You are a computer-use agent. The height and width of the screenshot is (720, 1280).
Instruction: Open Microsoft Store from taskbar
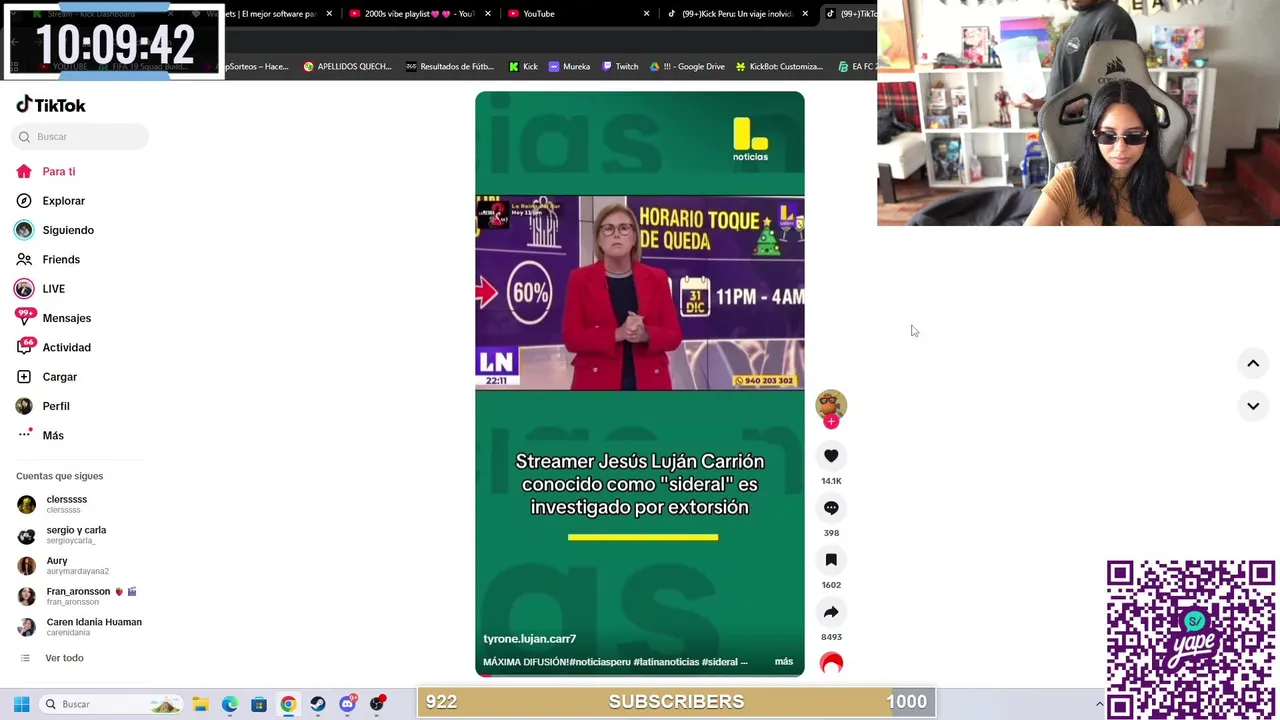[259, 705]
